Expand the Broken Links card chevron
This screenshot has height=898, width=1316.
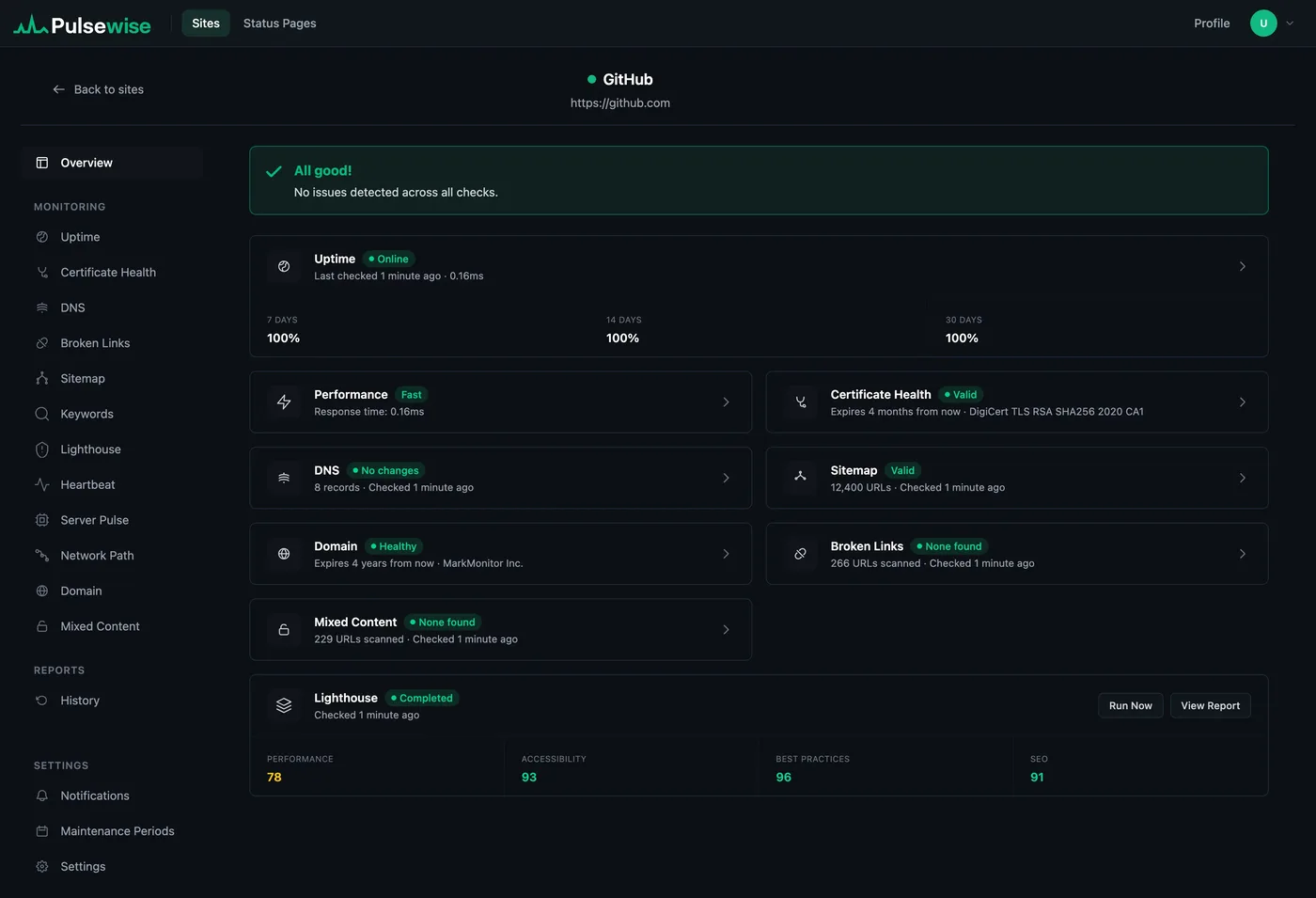pyautogui.click(x=1243, y=554)
